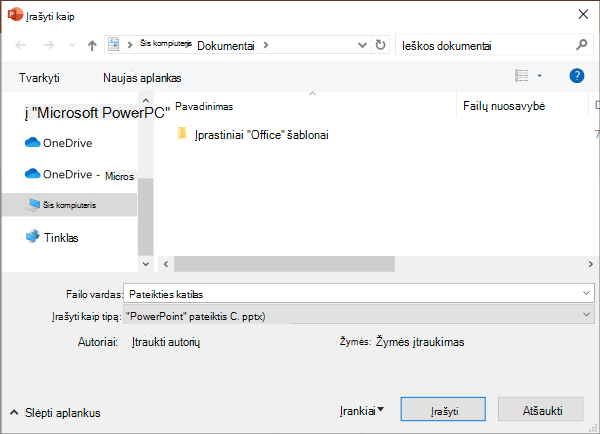This screenshot has width=600, height=434.
Task: Select Tinklas in navigation pane
Action: pos(52,238)
